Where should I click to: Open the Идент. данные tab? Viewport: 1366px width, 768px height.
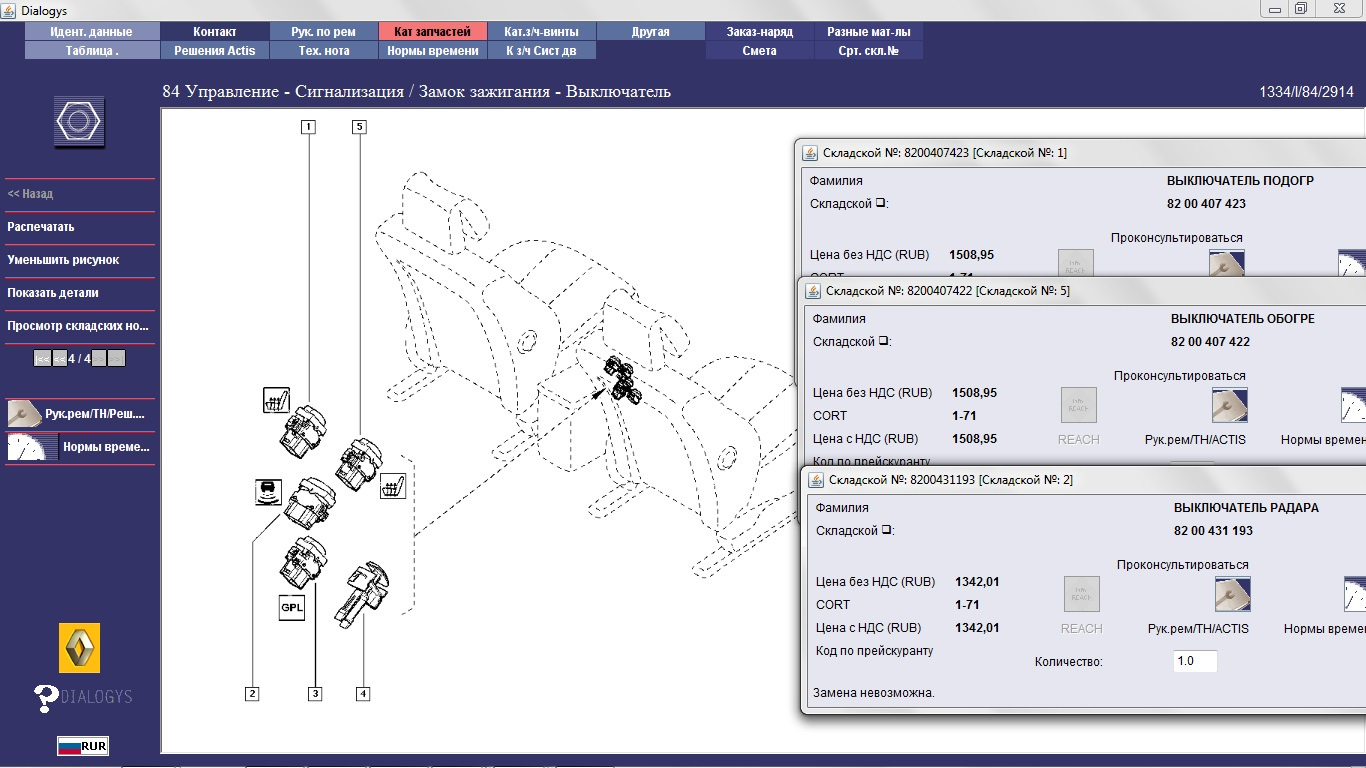(x=92, y=32)
